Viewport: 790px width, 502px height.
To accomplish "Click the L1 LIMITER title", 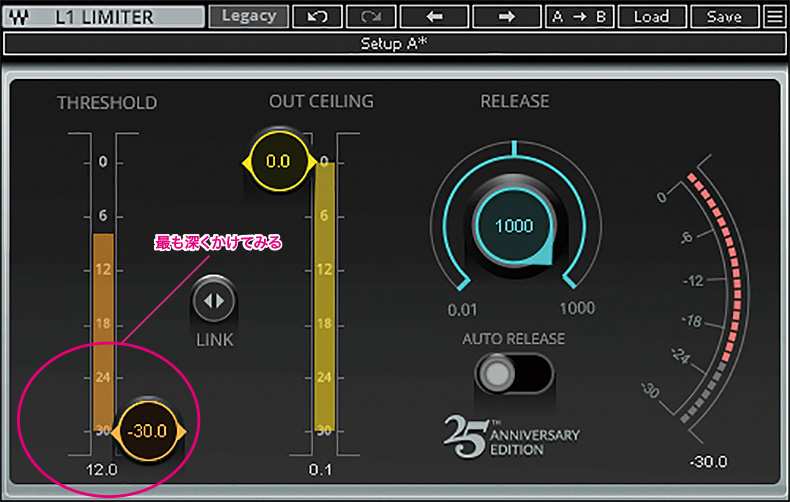I will pos(104,17).
